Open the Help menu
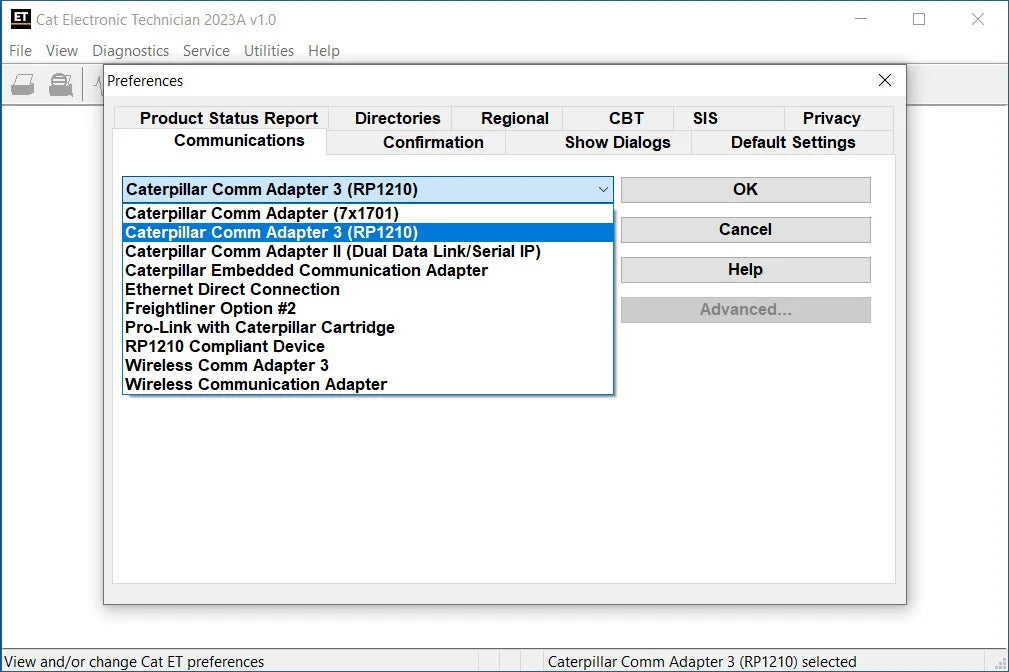Image resolution: width=1009 pixels, height=672 pixels. click(324, 51)
